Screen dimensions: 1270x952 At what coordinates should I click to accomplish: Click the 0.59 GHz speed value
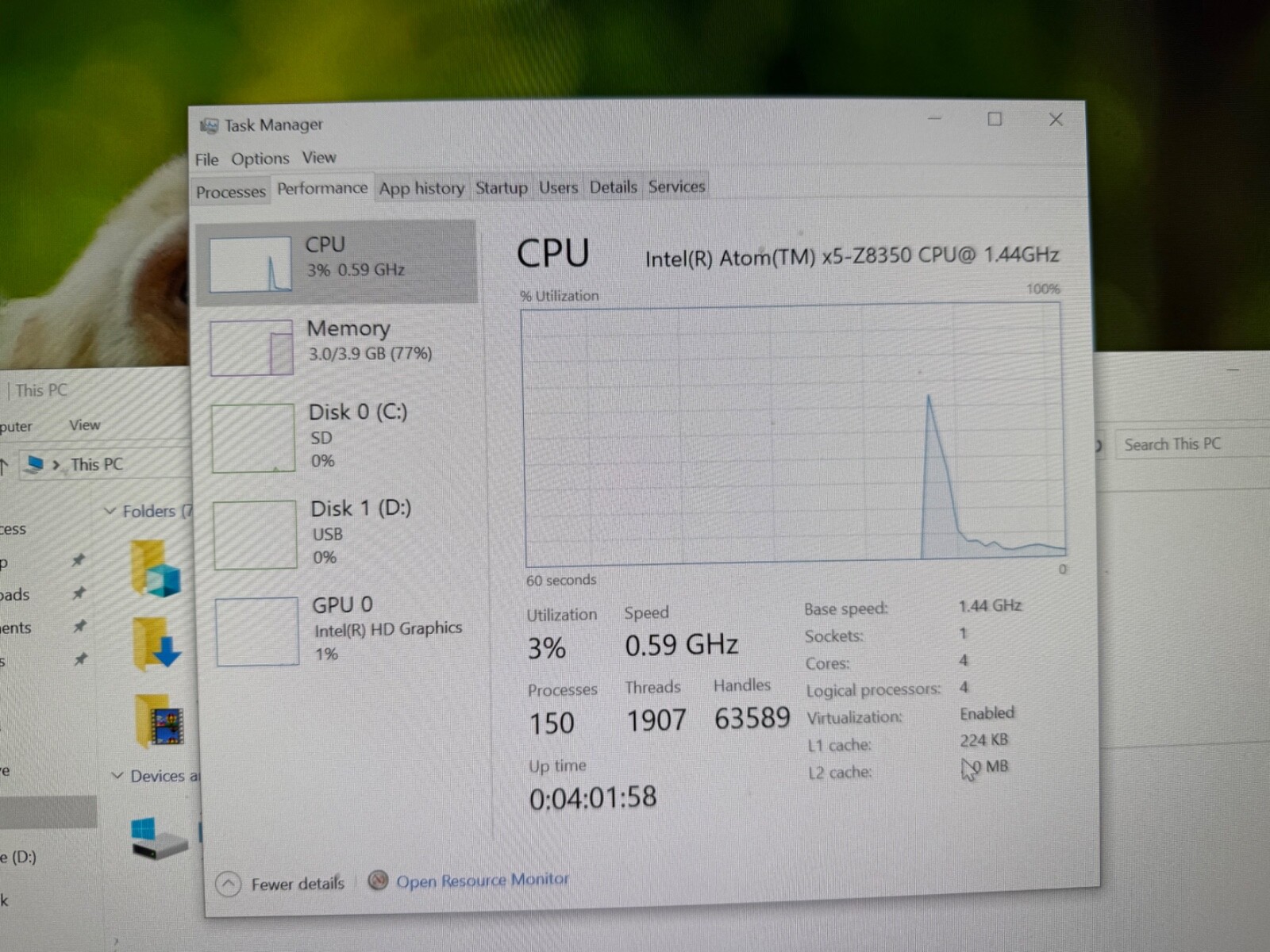tap(682, 645)
